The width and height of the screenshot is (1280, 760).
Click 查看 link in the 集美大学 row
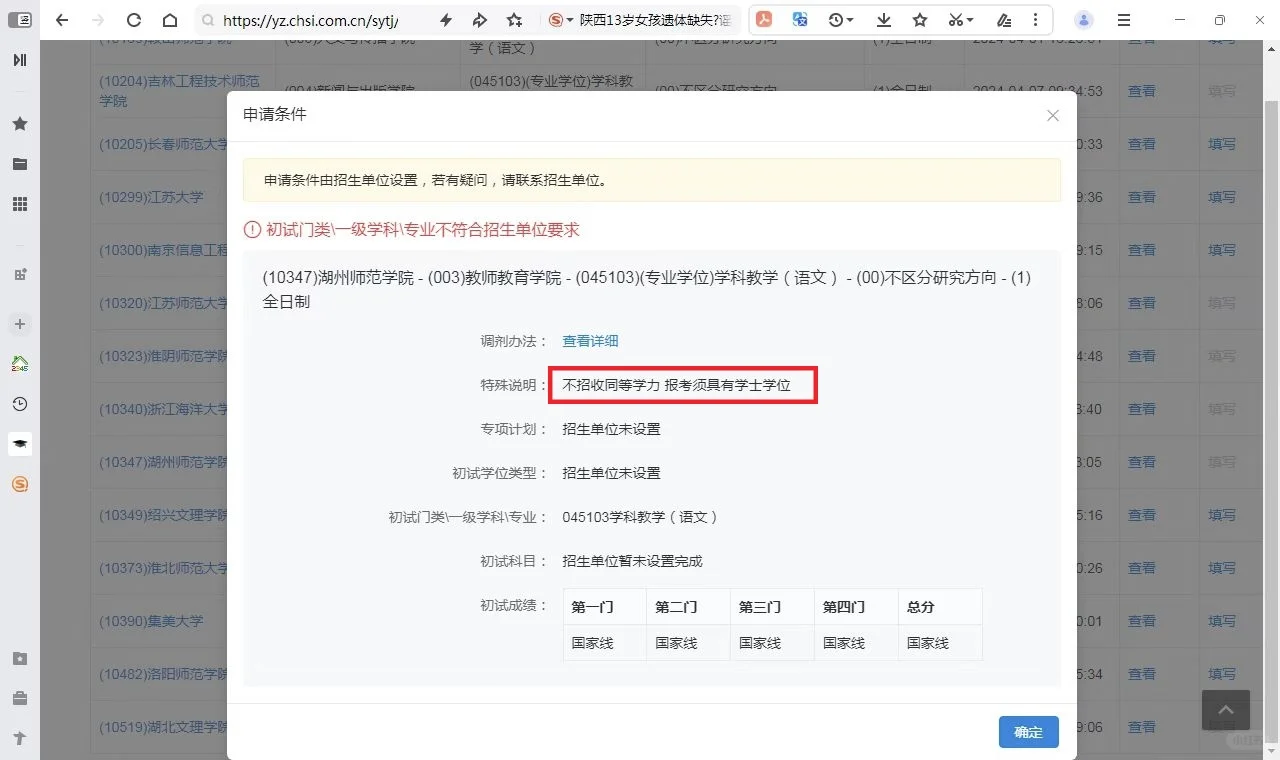pos(1142,621)
